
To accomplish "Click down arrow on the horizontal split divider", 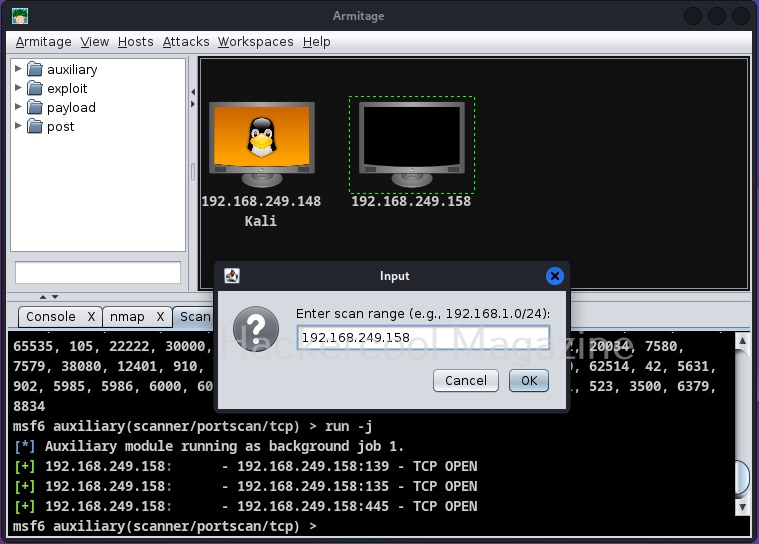I will coord(55,297).
